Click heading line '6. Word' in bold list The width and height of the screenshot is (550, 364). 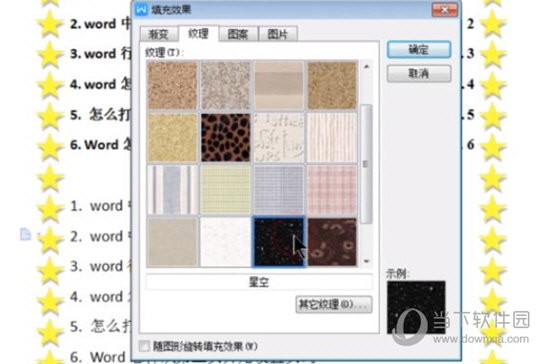(x=101, y=145)
